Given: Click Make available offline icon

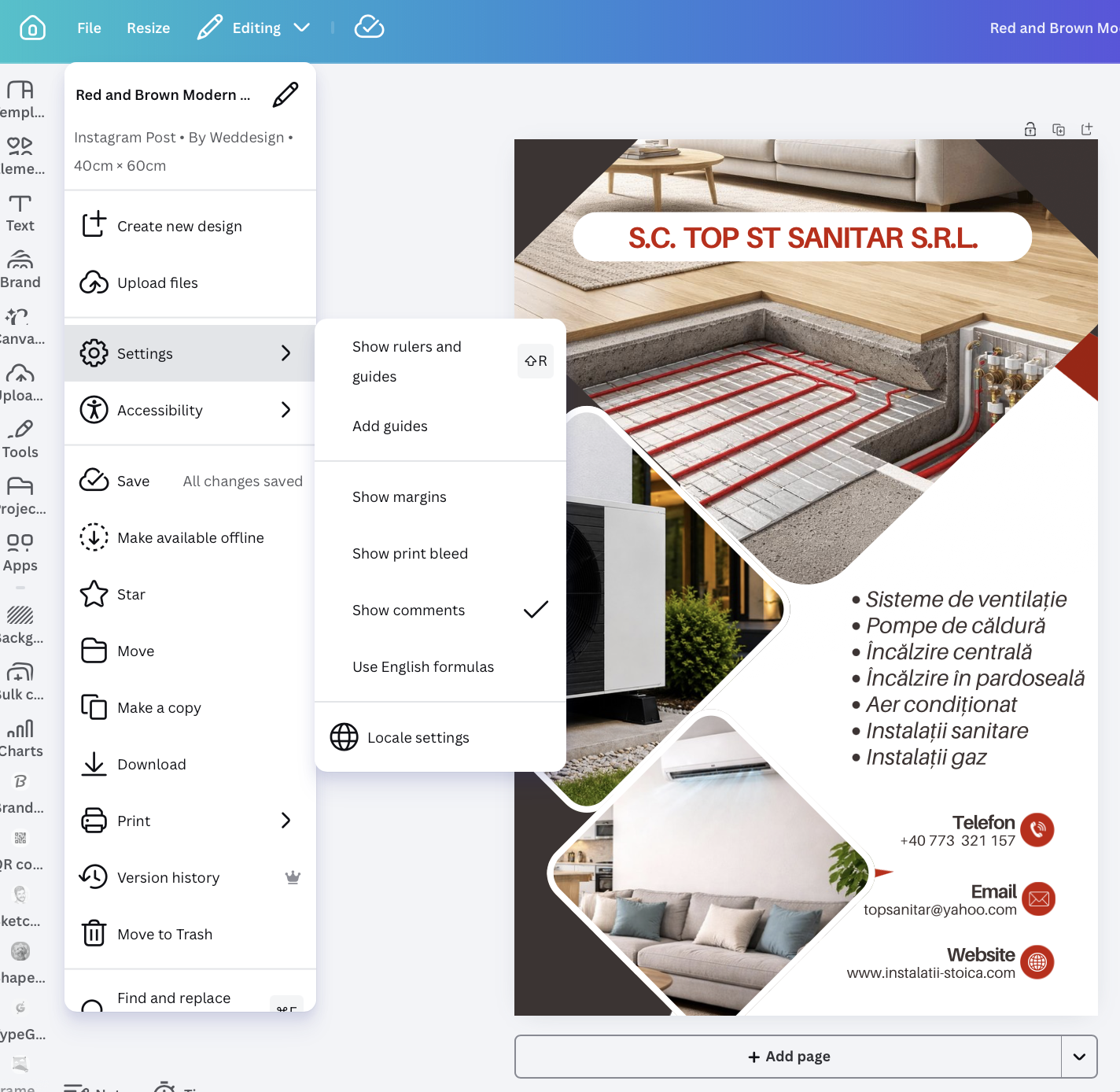Looking at the screenshot, I should tap(94, 537).
